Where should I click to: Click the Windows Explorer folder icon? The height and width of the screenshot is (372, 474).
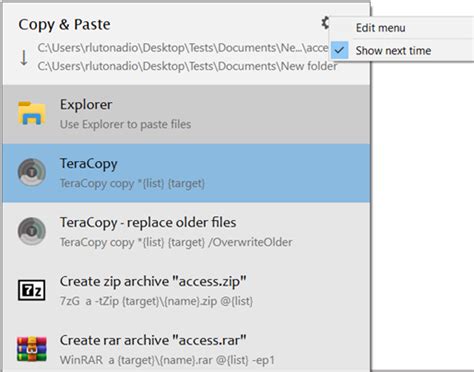pyautogui.click(x=32, y=114)
